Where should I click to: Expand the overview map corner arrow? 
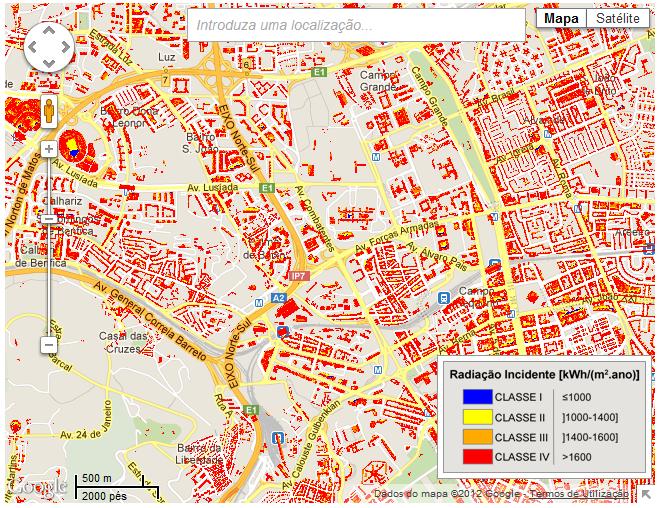(x=645, y=494)
